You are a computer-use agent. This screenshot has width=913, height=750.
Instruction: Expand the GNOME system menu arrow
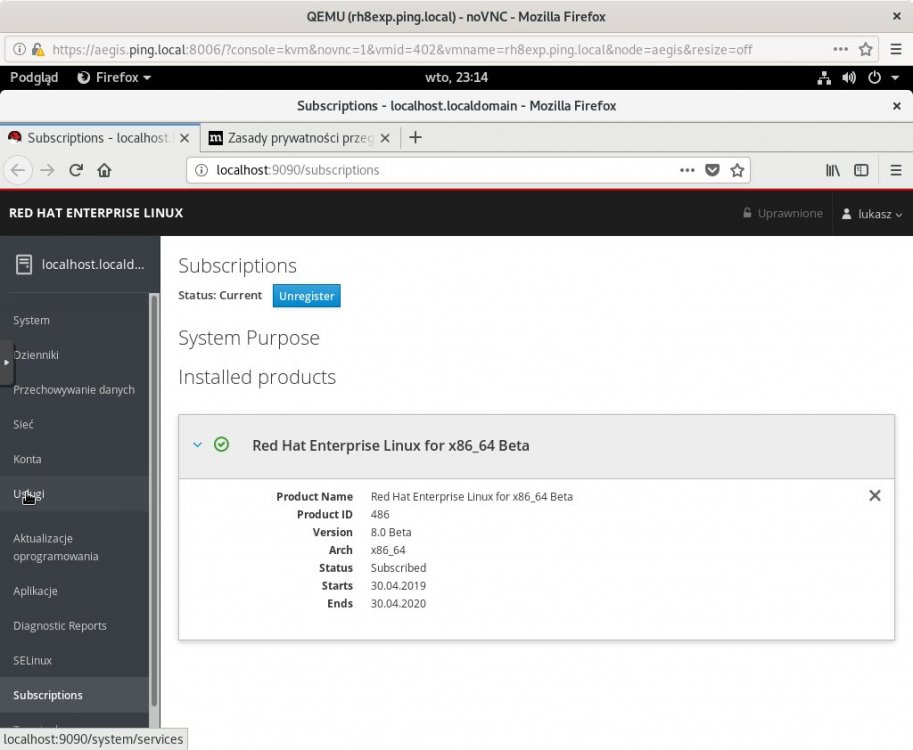pyautogui.click(x=895, y=77)
